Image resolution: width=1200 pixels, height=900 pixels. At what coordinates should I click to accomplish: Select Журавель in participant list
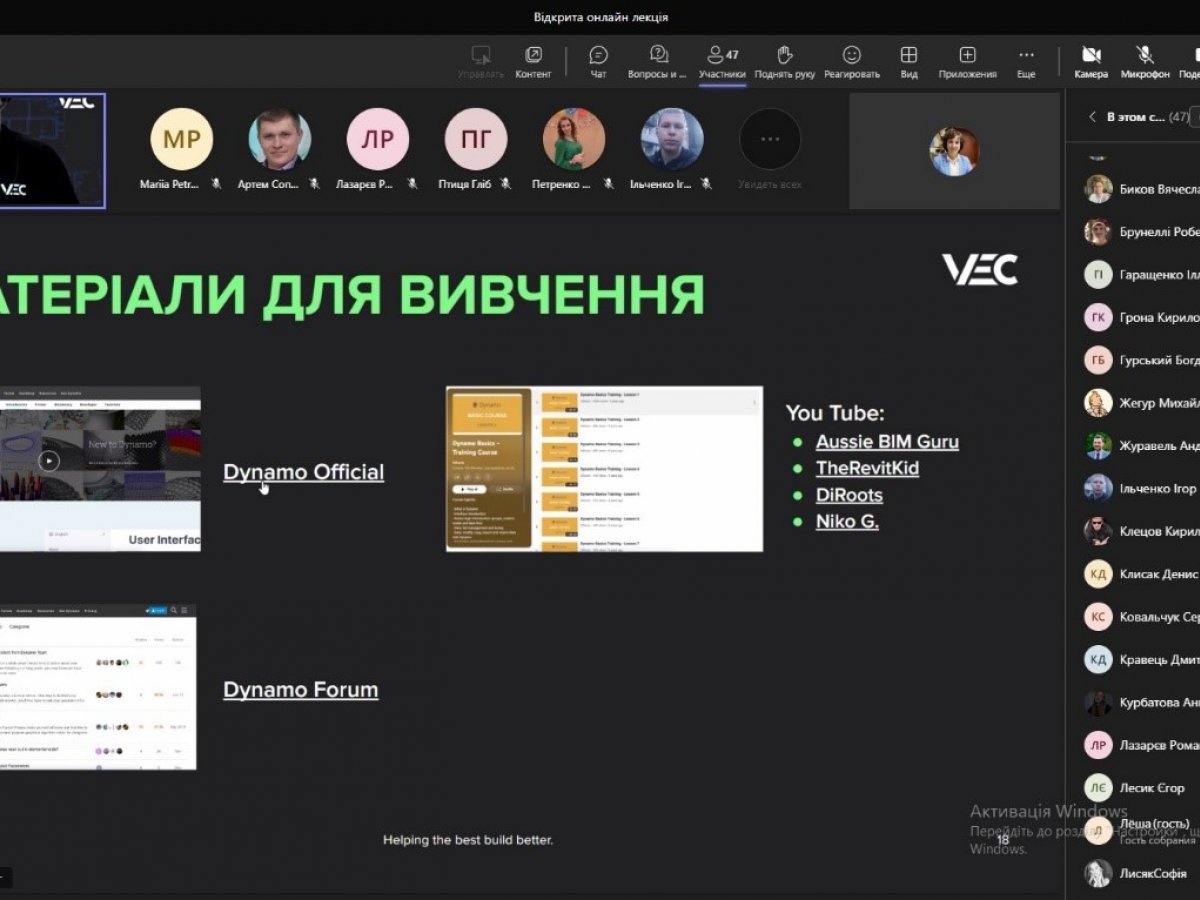pos(1142,446)
